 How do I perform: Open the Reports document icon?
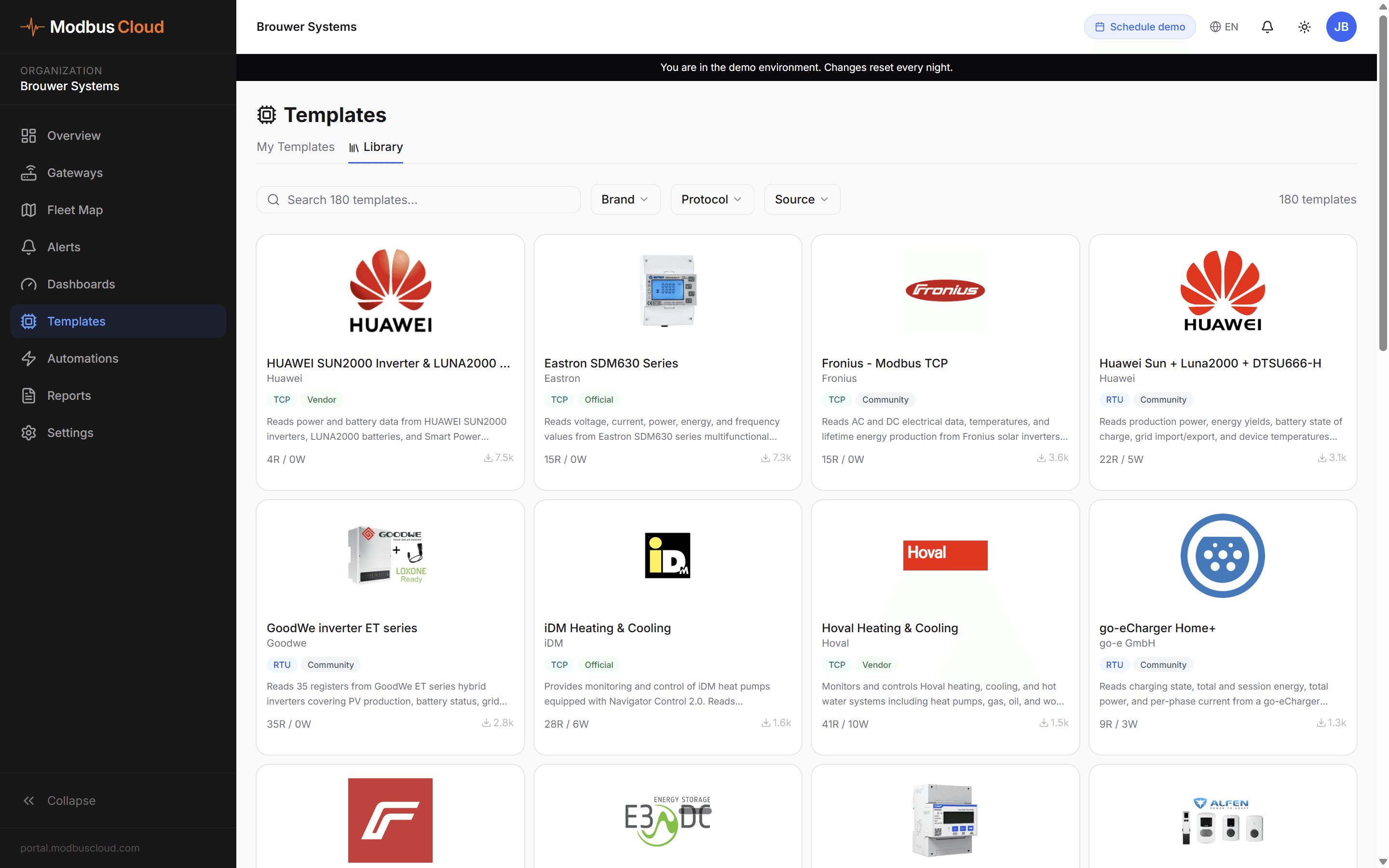pyautogui.click(x=29, y=395)
